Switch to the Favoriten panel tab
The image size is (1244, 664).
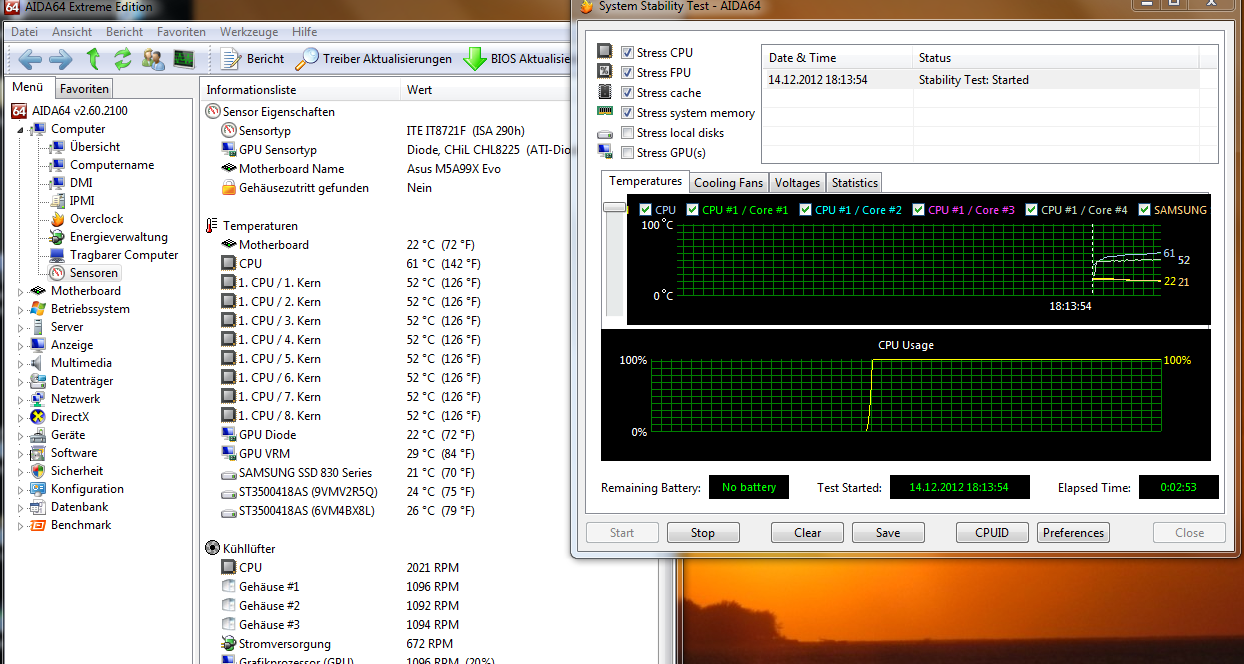[84, 89]
